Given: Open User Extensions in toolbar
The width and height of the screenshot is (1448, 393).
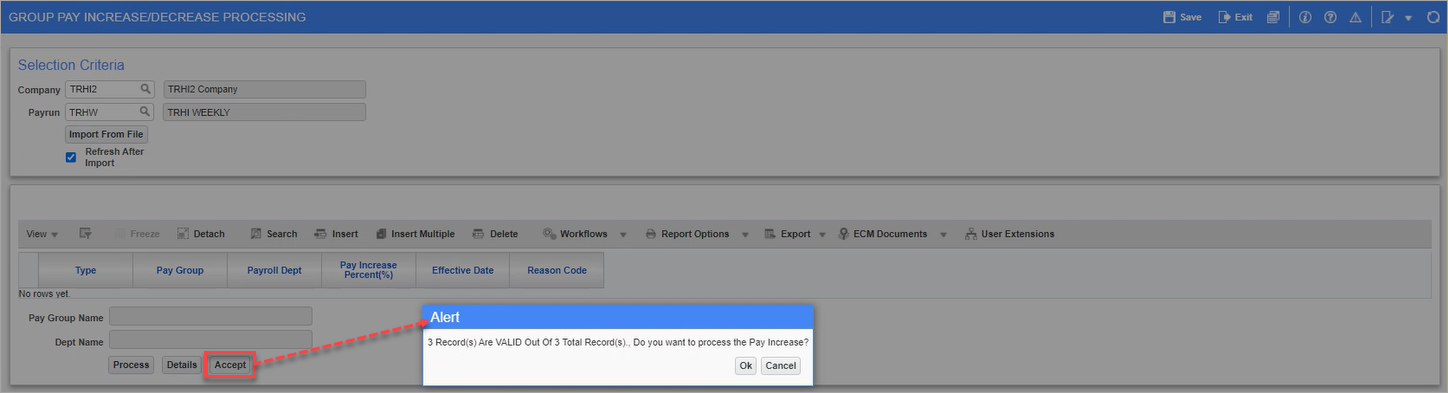Looking at the screenshot, I should tap(1009, 234).
